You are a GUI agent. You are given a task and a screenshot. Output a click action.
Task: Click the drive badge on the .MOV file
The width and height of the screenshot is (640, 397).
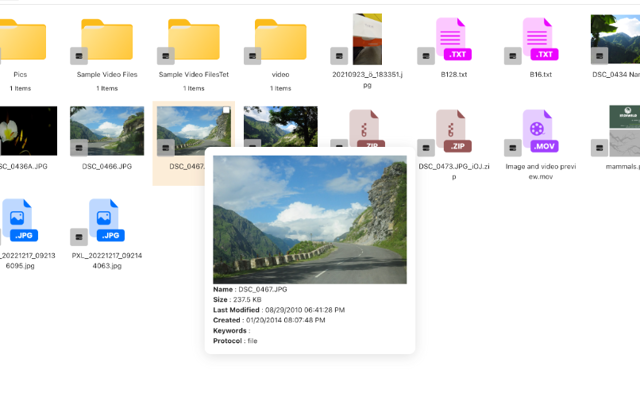pyautogui.click(x=513, y=148)
